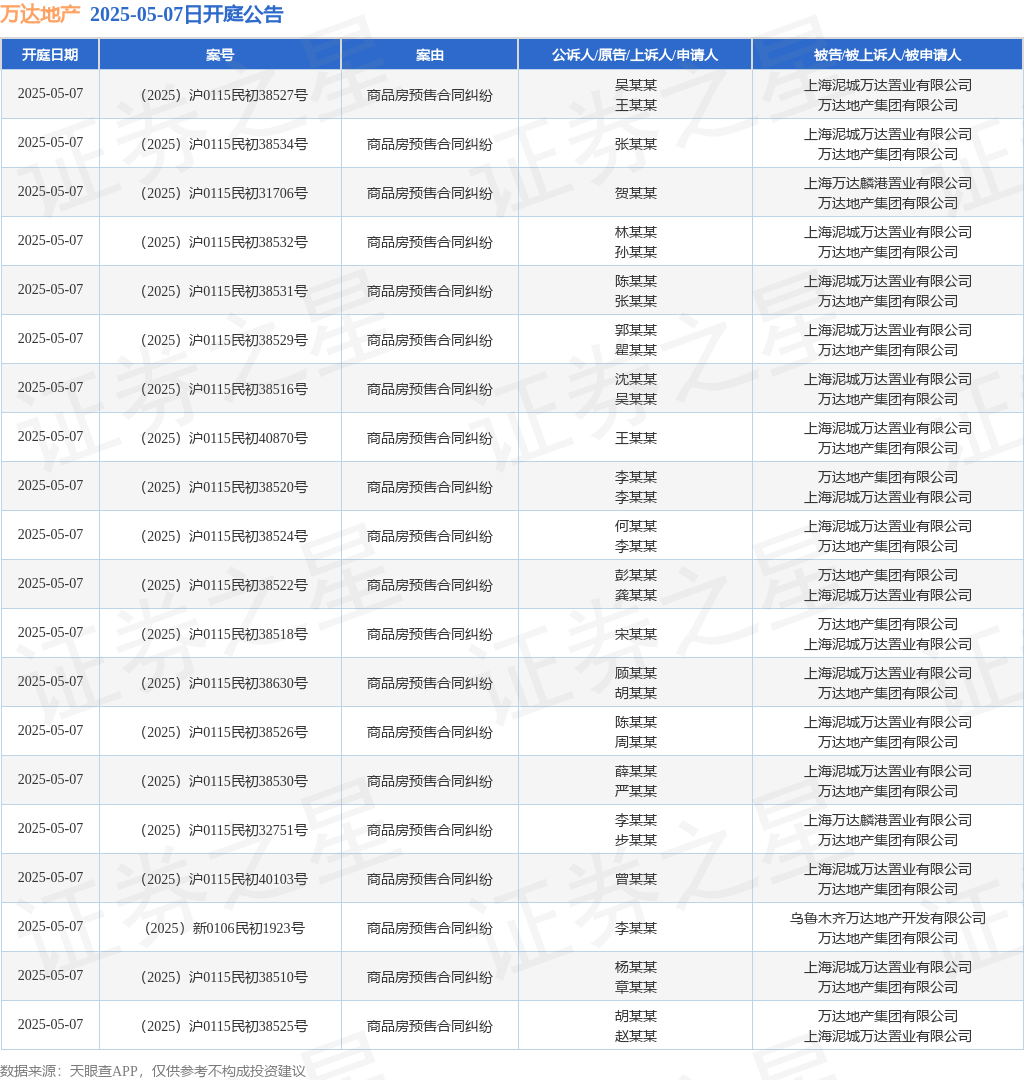Click date 2025-05-07 in row 38527

[50, 94]
